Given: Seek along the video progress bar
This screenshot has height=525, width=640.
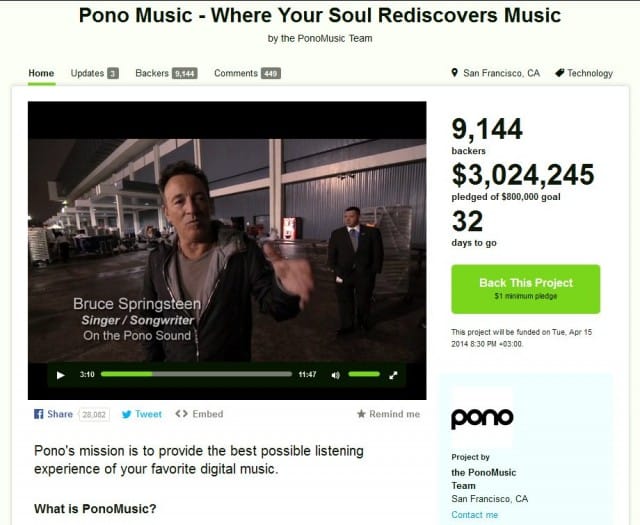Looking at the screenshot, I should [x=196, y=374].
